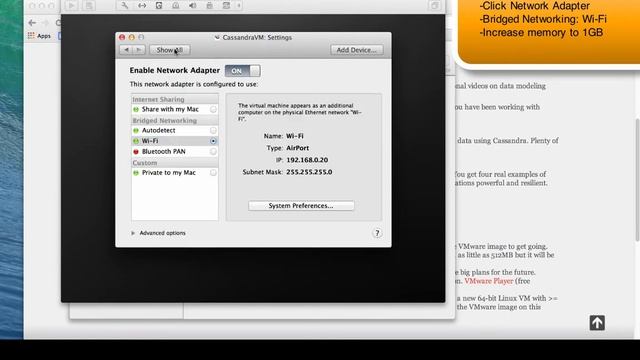Screen dimensions: 640x360
Task: Click the Show All button
Action: click(x=169, y=50)
